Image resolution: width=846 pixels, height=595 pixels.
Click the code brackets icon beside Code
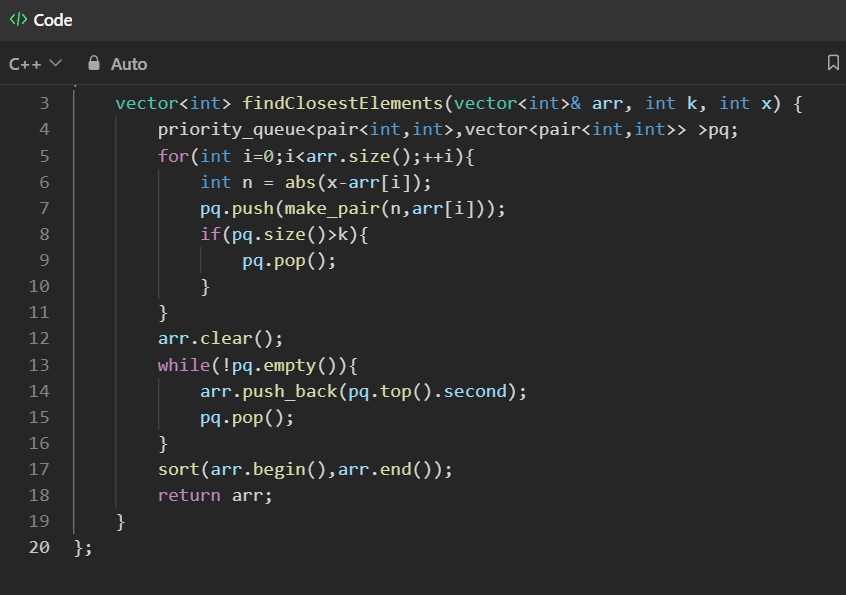pos(18,19)
